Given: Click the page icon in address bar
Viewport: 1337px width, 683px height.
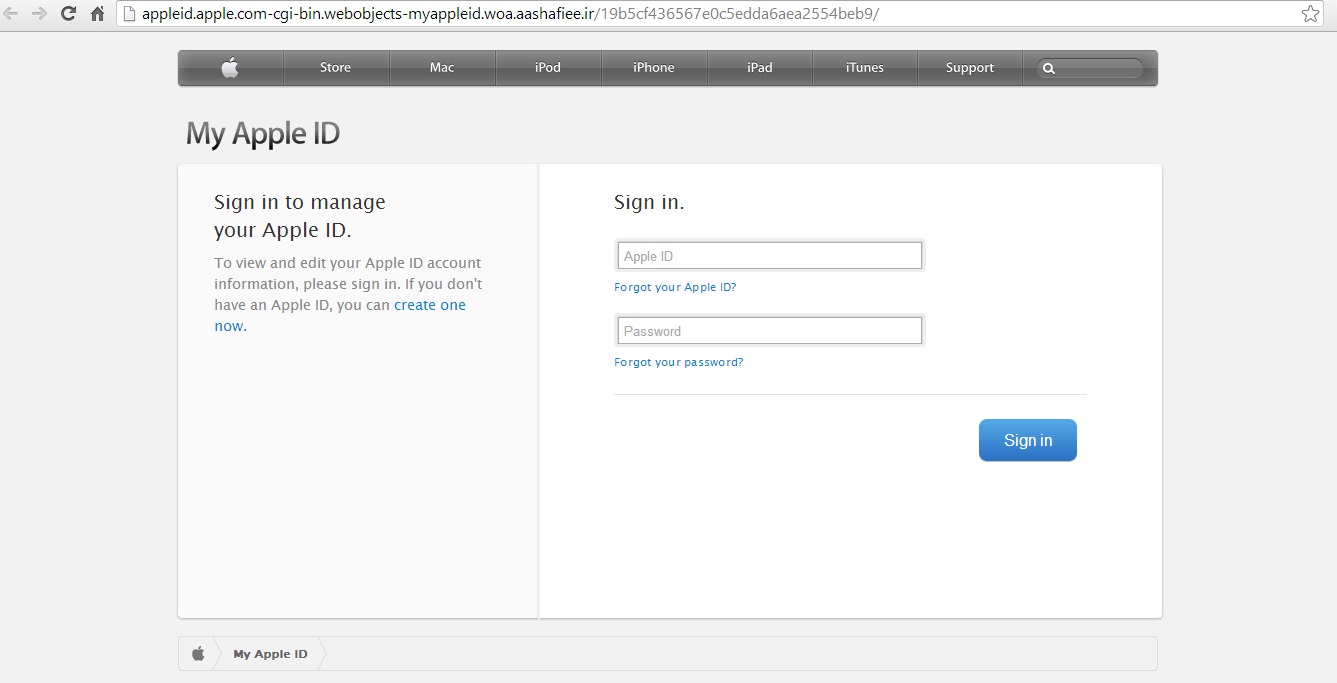Looking at the screenshot, I should (128, 14).
